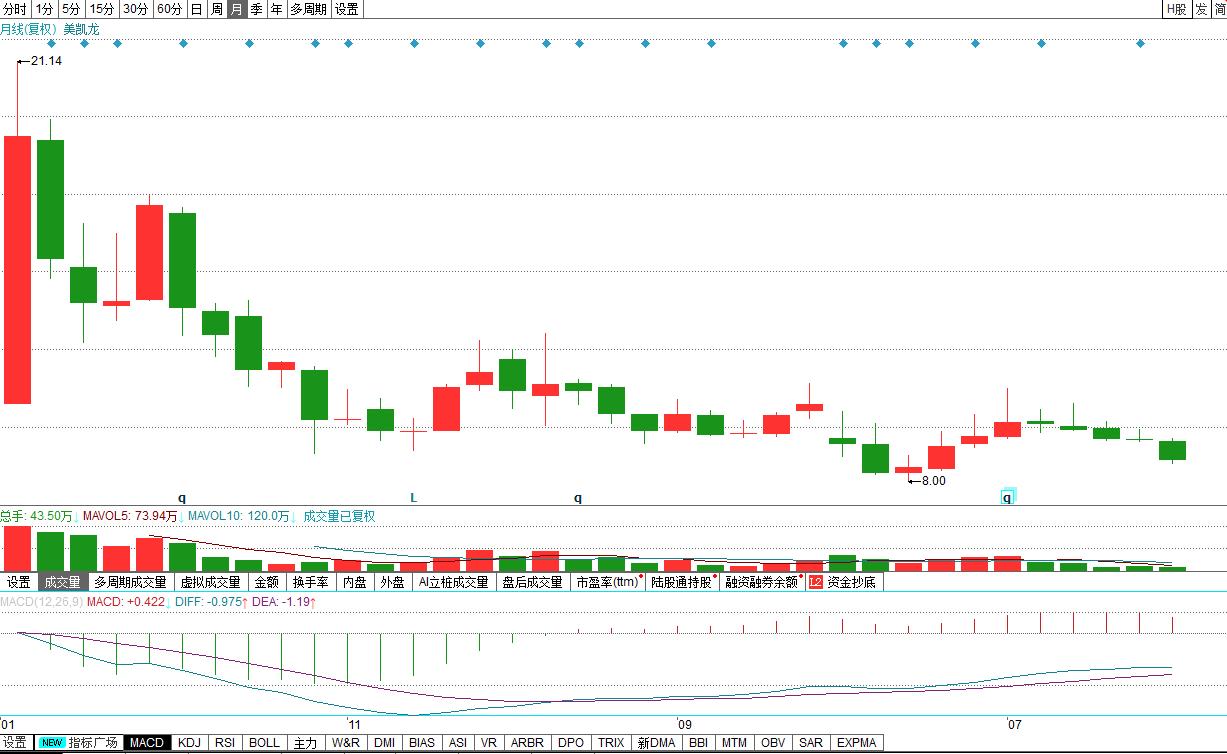Select the 5分 period tab

70,9
